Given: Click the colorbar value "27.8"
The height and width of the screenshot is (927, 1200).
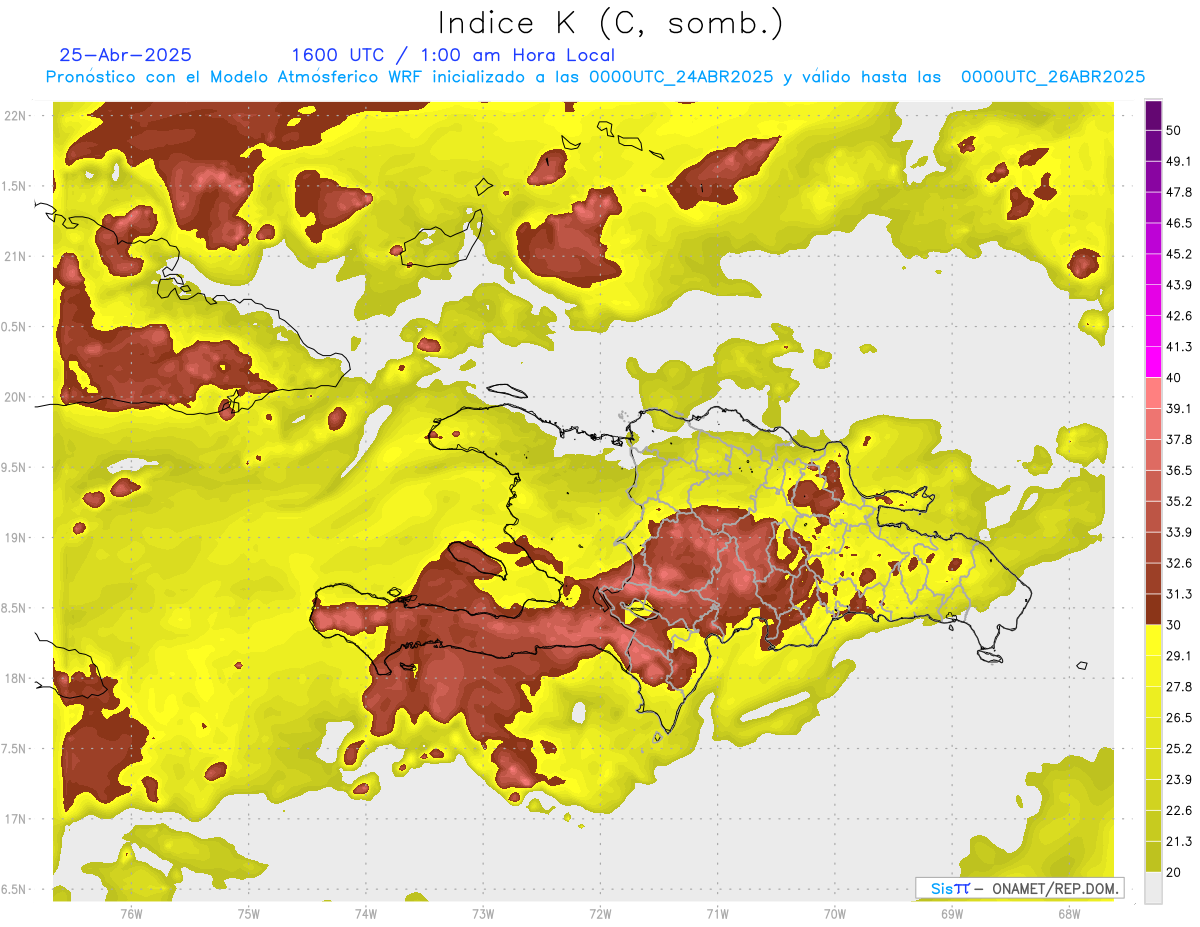Looking at the screenshot, I should 1179,687.
